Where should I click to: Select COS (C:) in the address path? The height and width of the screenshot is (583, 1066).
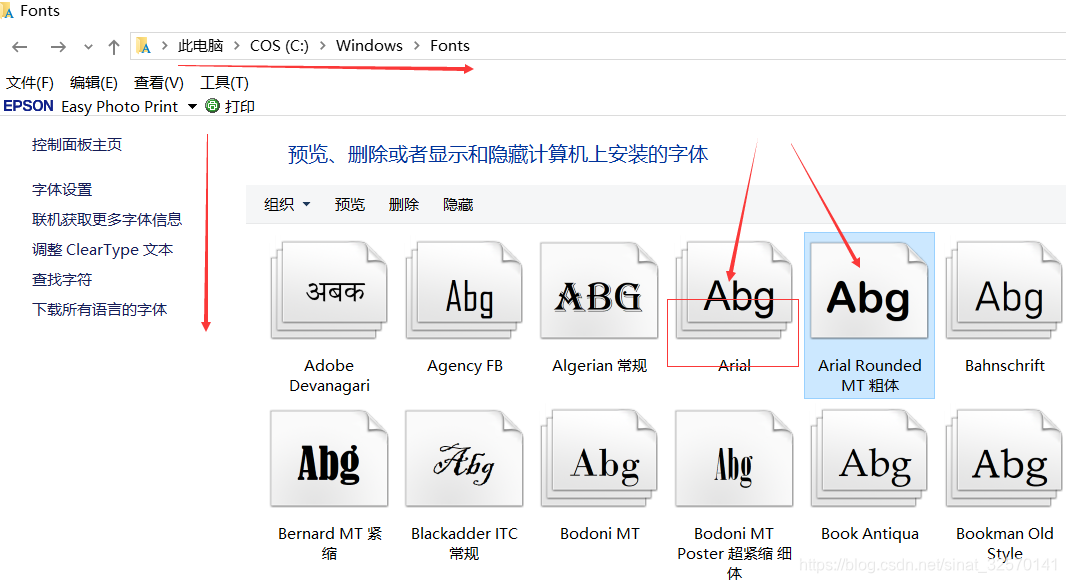click(x=279, y=46)
